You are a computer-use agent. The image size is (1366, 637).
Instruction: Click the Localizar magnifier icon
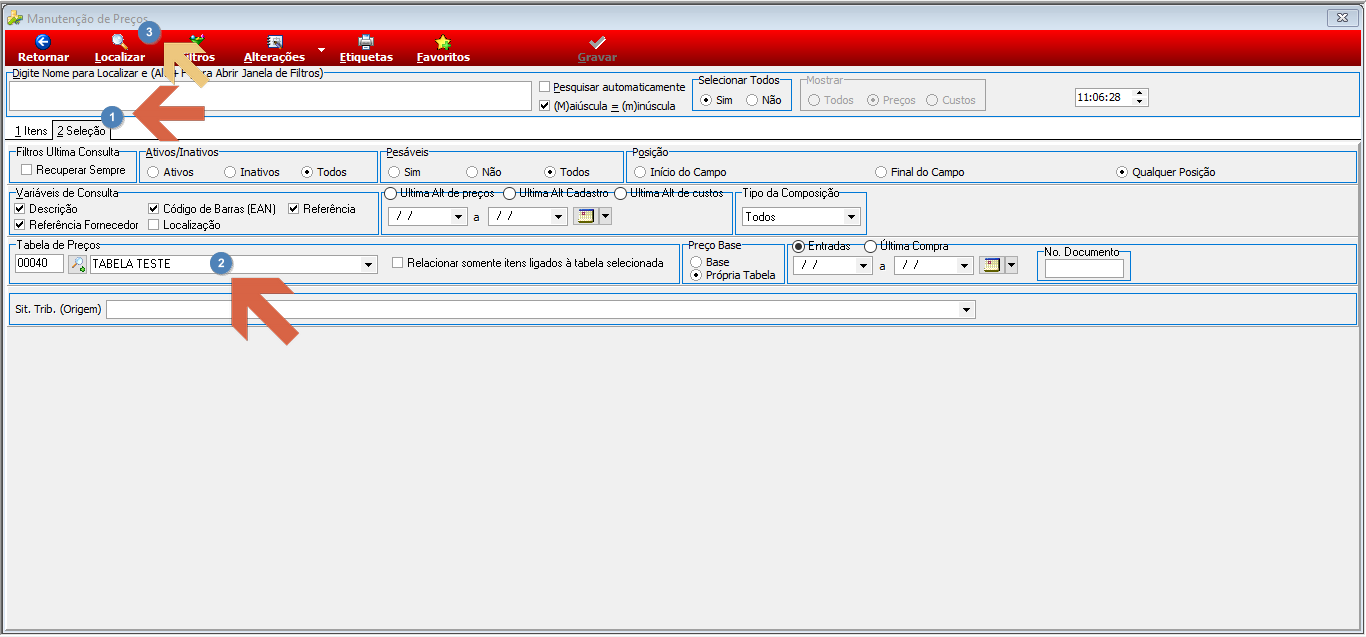point(119,42)
